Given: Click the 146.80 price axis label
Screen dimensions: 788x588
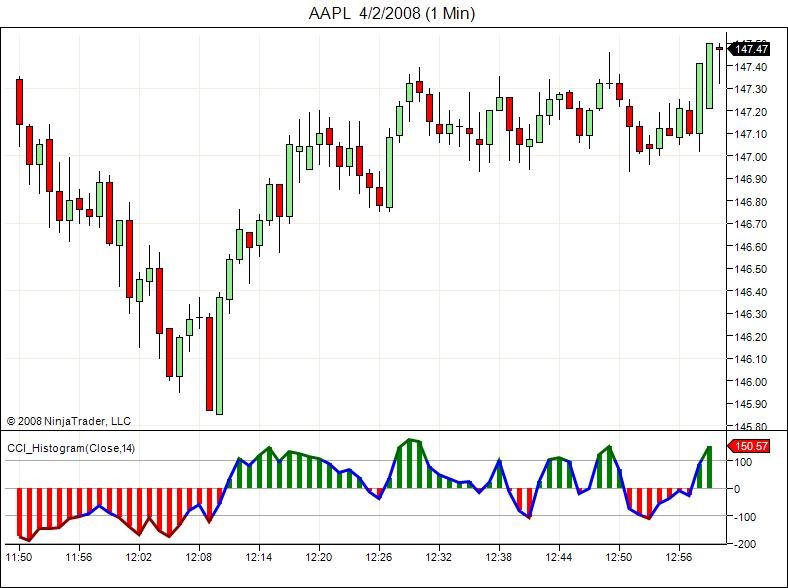Looking at the screenshot, I should tap(751, 202).
